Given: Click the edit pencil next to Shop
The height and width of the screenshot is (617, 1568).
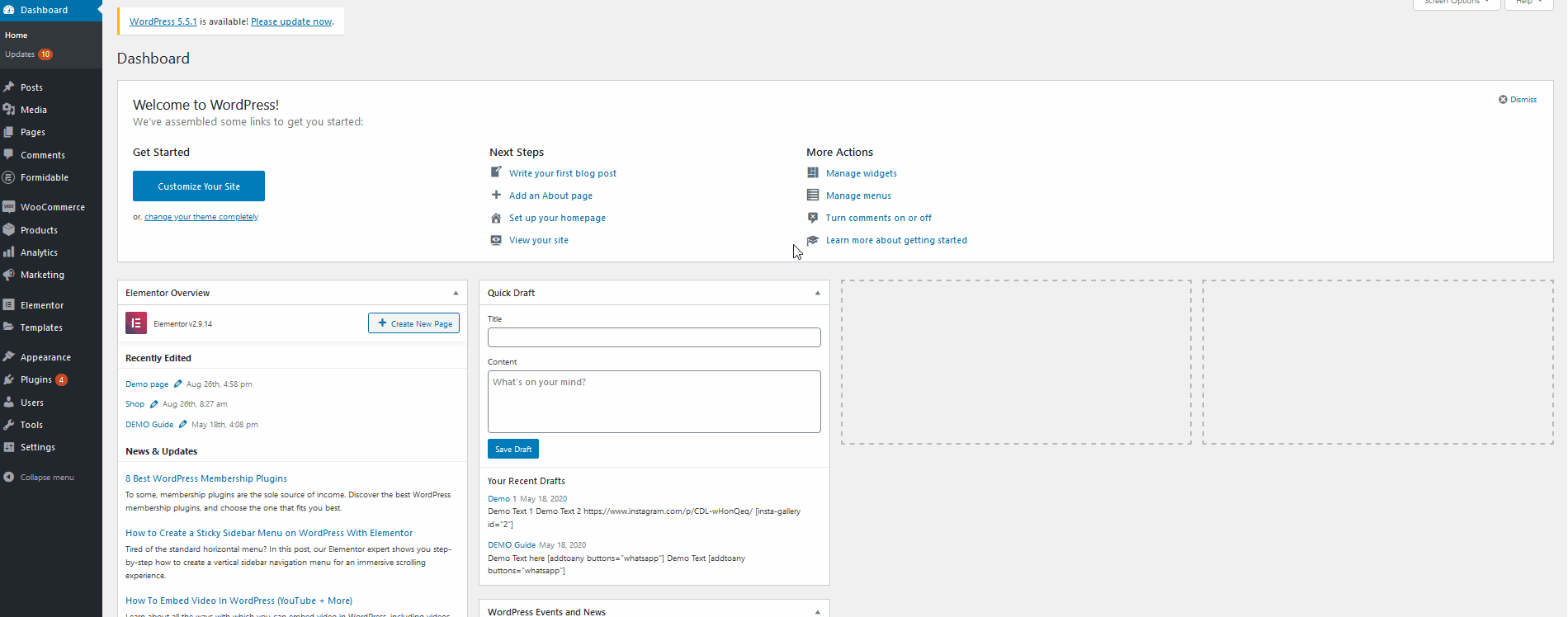Looking at the screenshot, I should (x=153, y=404).
